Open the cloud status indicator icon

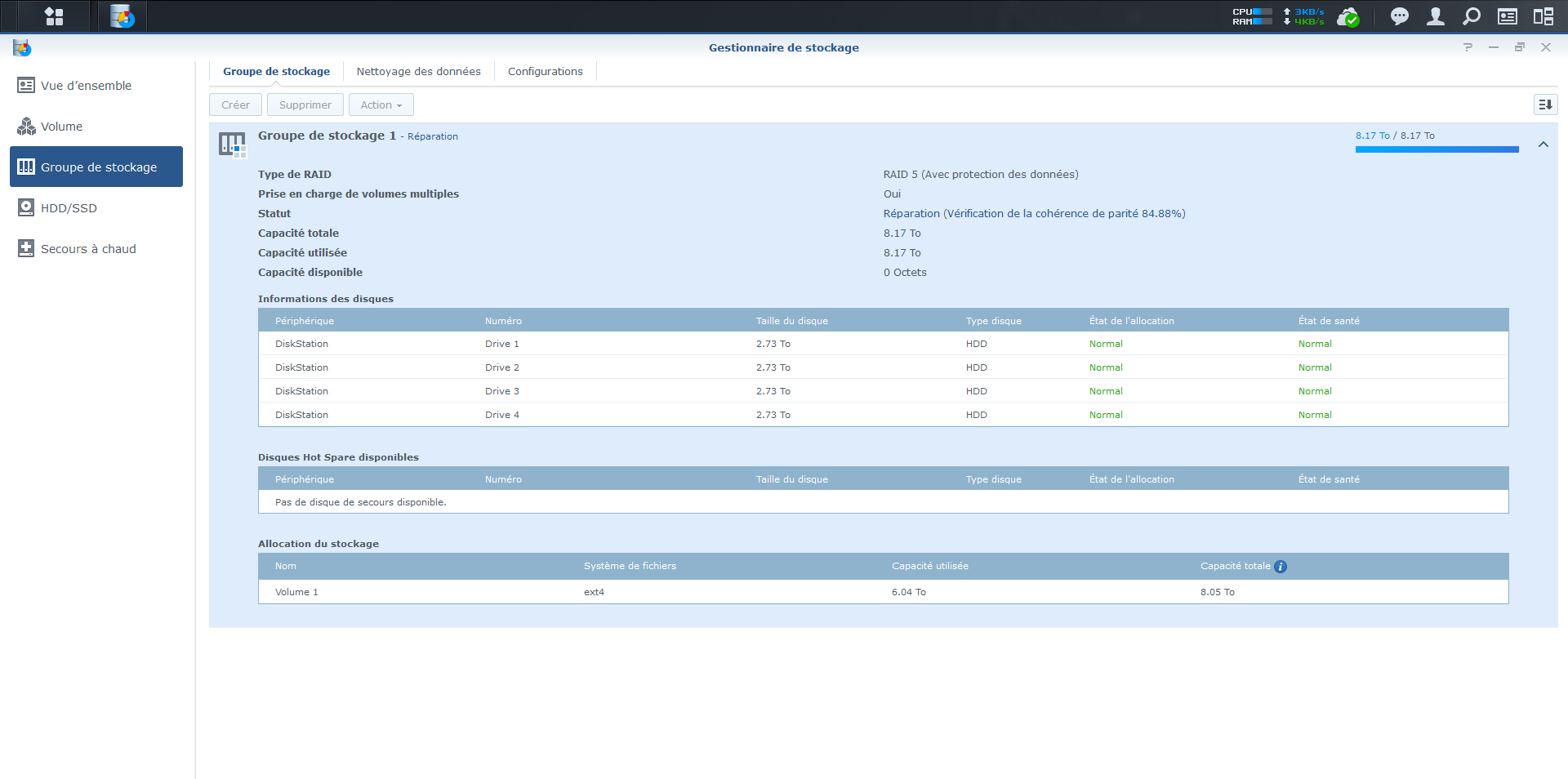tap(1347, 16)
